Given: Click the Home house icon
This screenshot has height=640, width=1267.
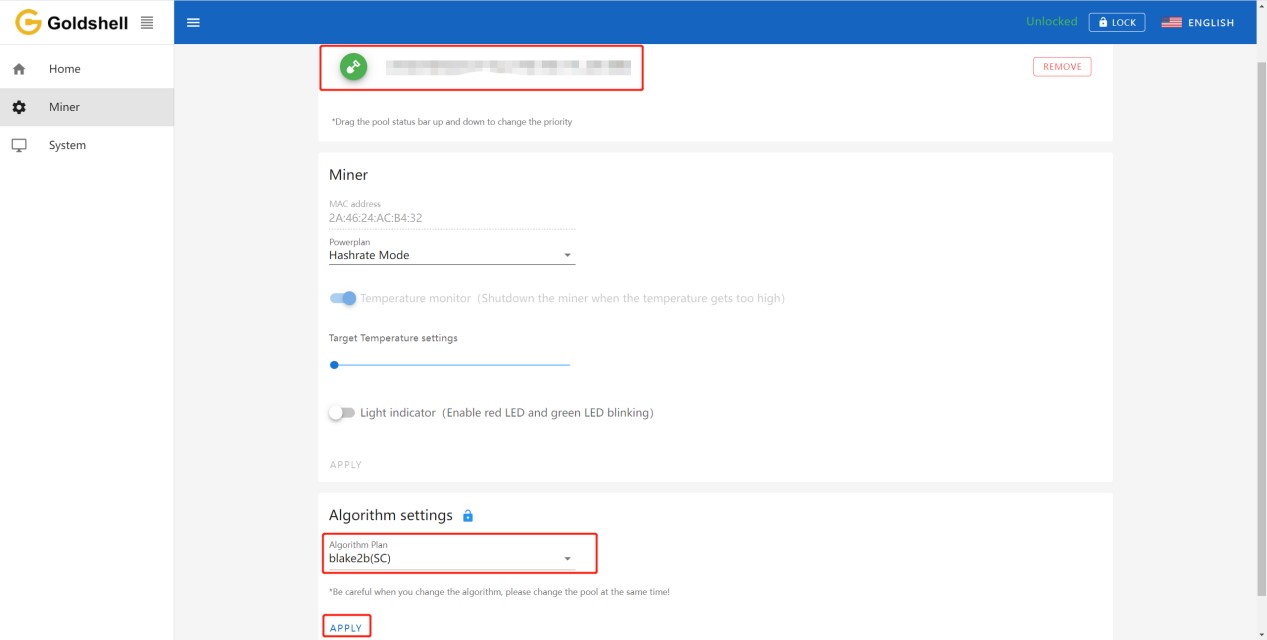Looking at the screenshot, I should 19,69.
